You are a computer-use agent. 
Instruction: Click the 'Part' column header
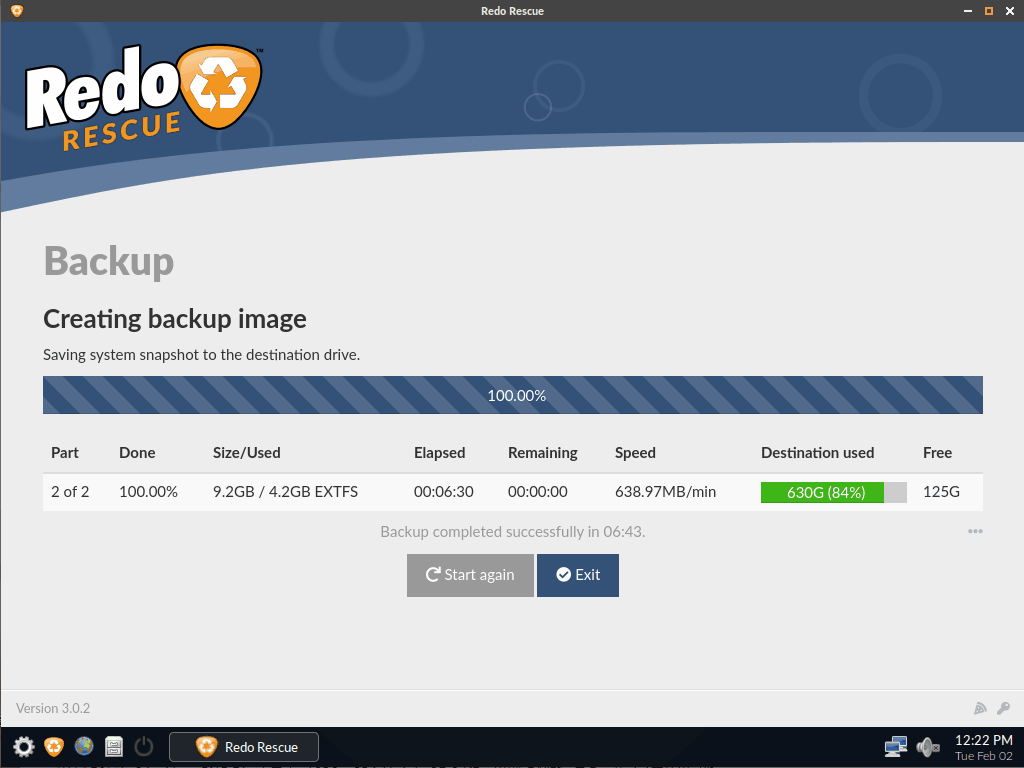pyautogui.click(x=65, y=453)
